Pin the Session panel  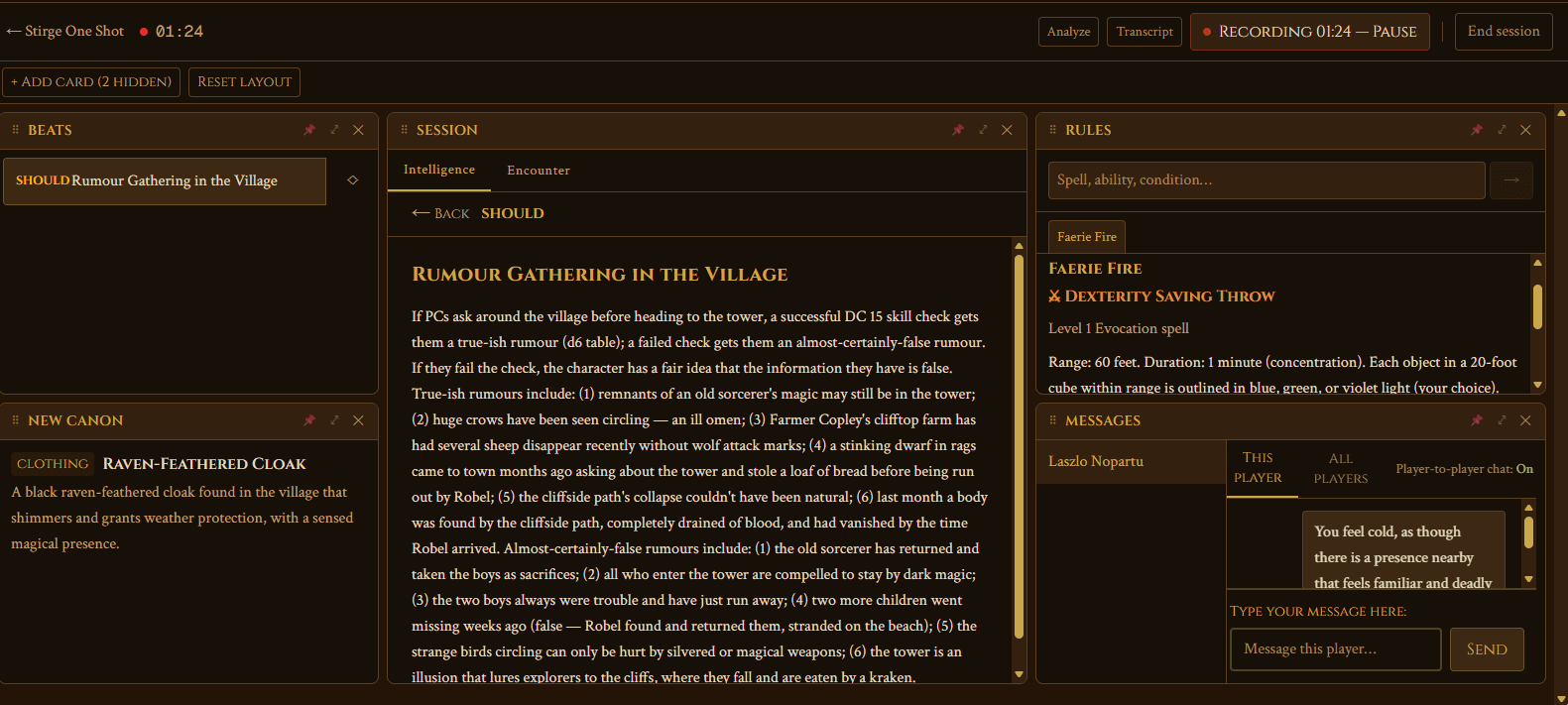pyautogui.click(x=958, y=130)
